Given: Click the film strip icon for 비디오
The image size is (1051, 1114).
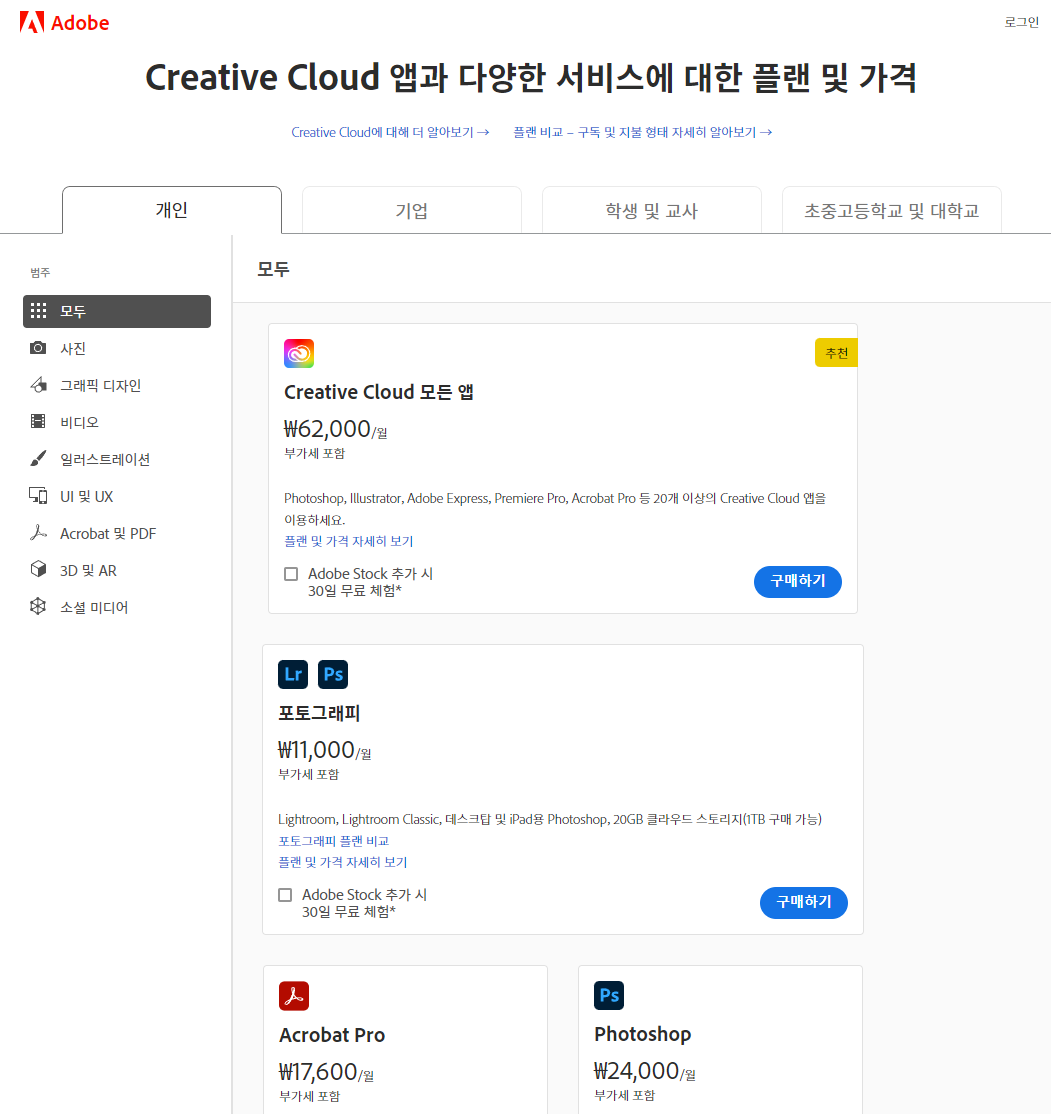Looking at the screenshot, I should (x=38, y=421).
